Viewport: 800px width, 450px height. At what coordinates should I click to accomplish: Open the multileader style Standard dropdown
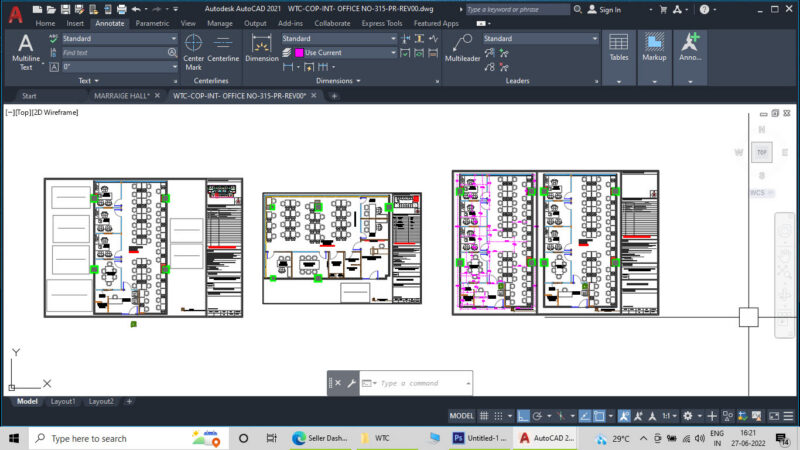click(540, 39)
